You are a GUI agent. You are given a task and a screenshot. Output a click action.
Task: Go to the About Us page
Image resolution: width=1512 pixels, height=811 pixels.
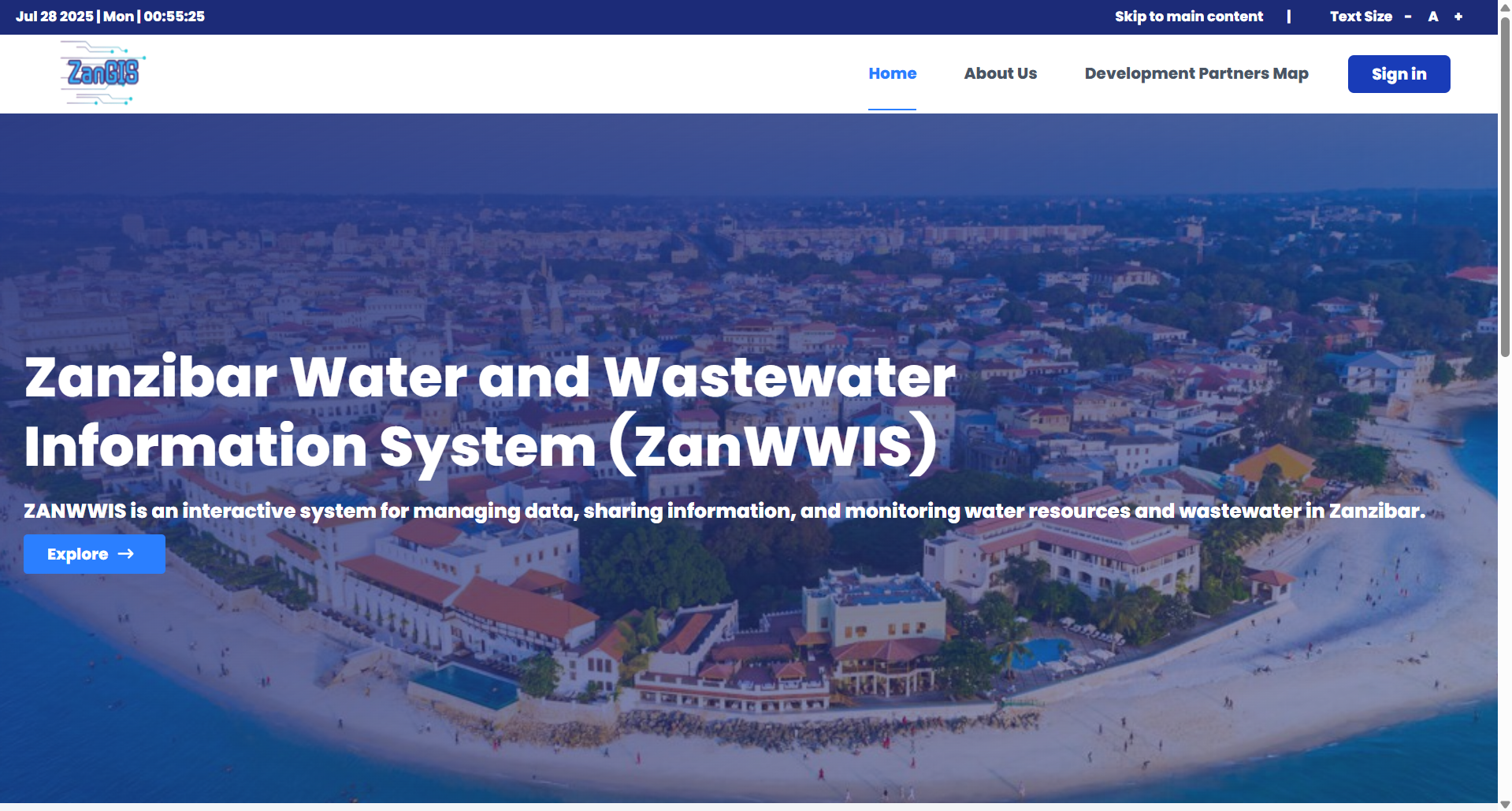pos(1000,73)
